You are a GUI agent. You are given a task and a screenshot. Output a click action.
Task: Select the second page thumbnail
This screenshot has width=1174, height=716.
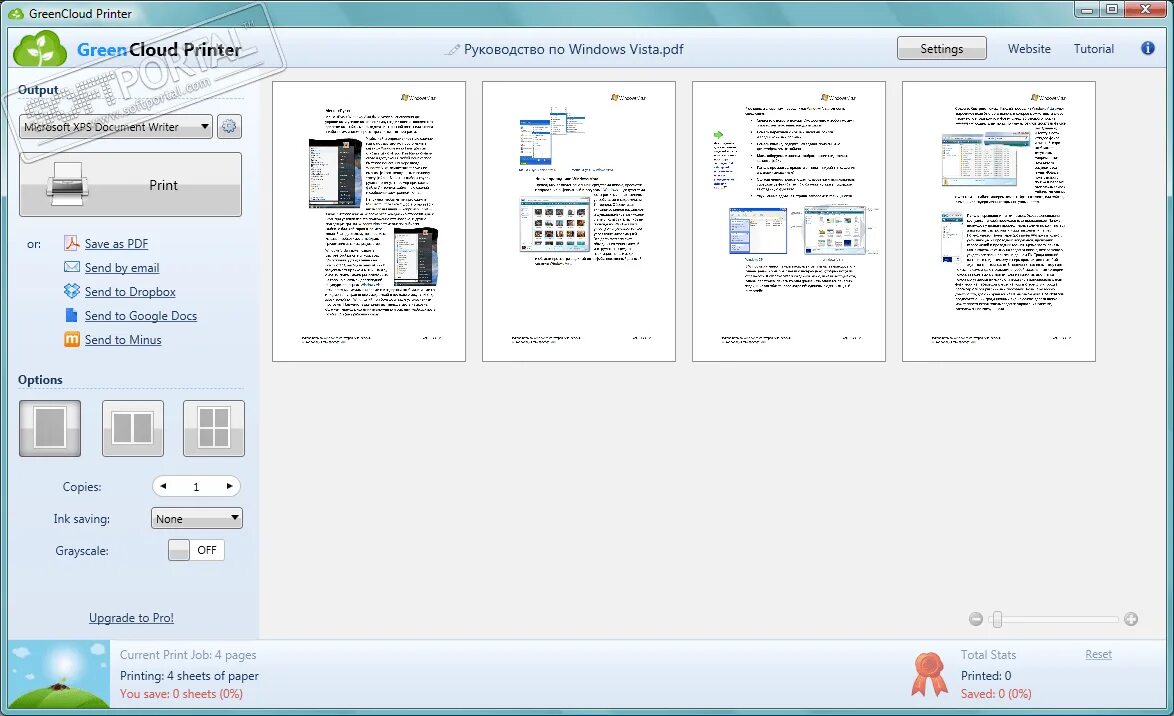[x=579, y=222]
